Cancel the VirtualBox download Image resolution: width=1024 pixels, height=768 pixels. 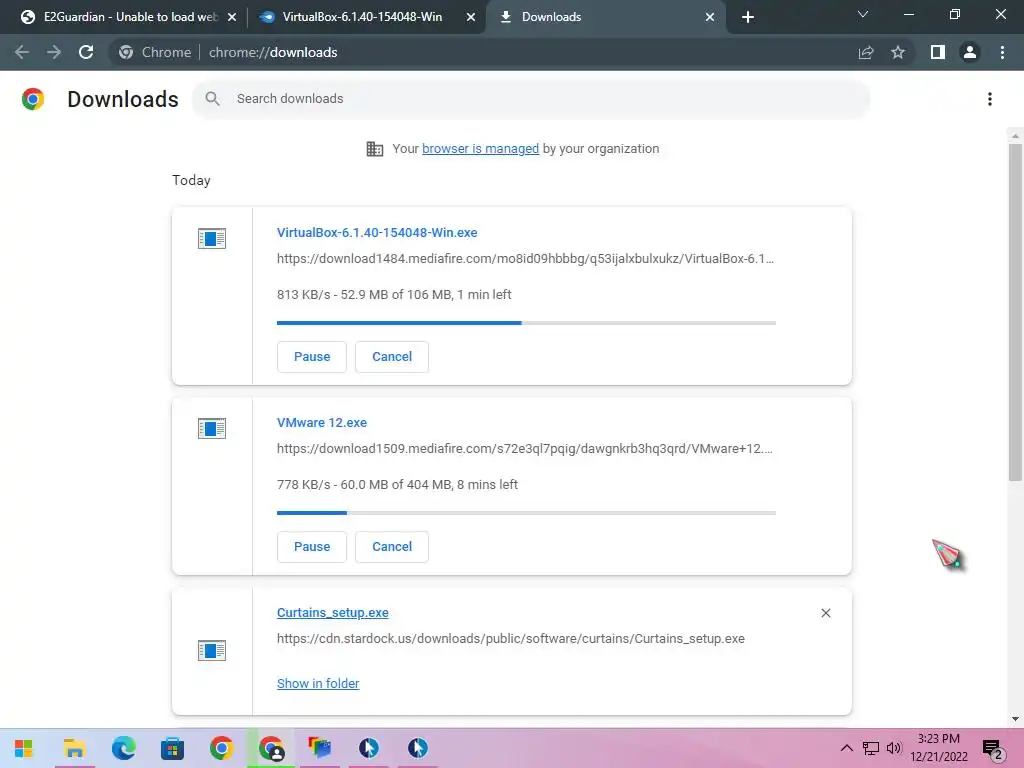pos(392,357)
